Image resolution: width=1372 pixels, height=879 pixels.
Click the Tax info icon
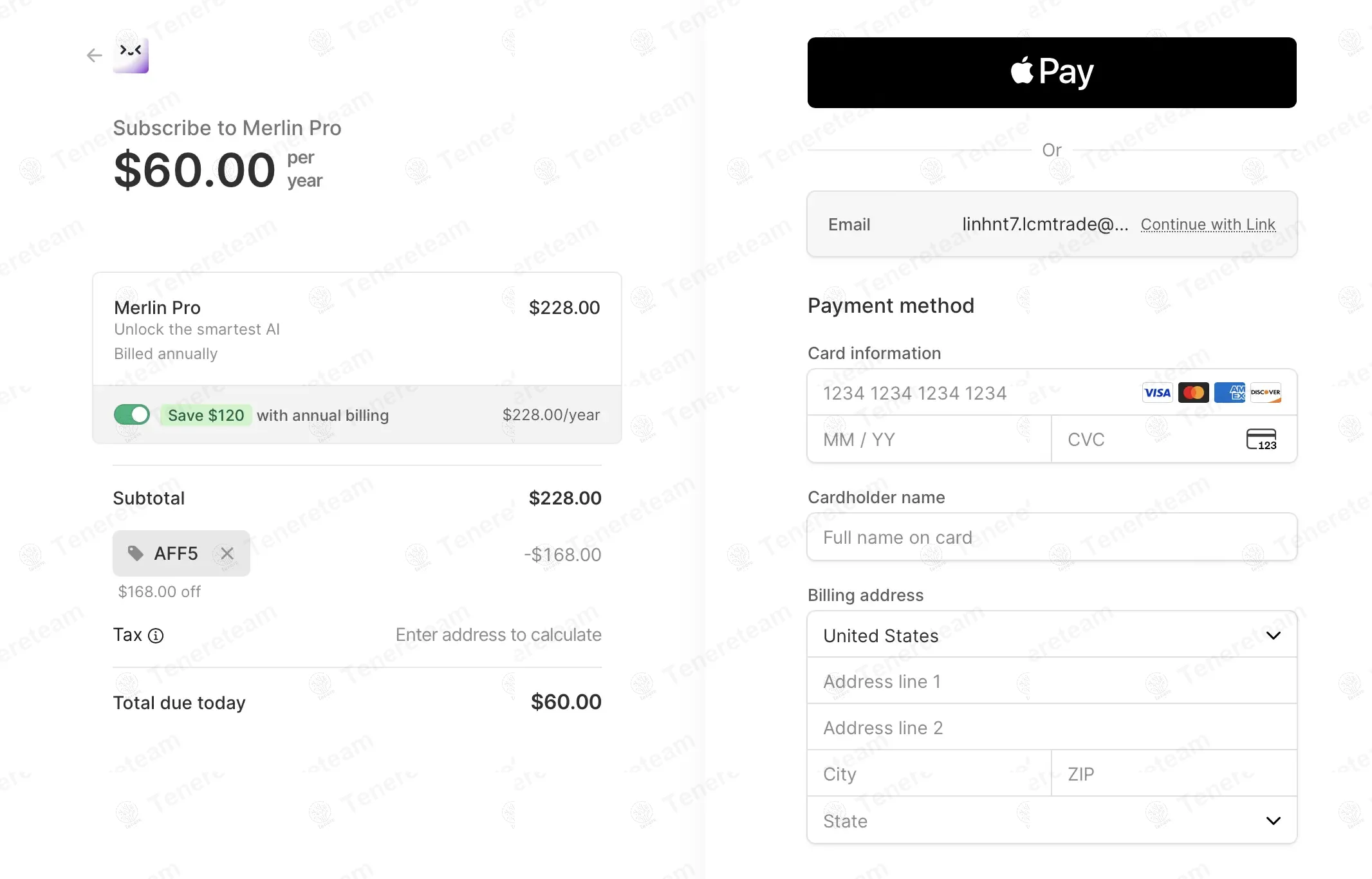[156, 636]
